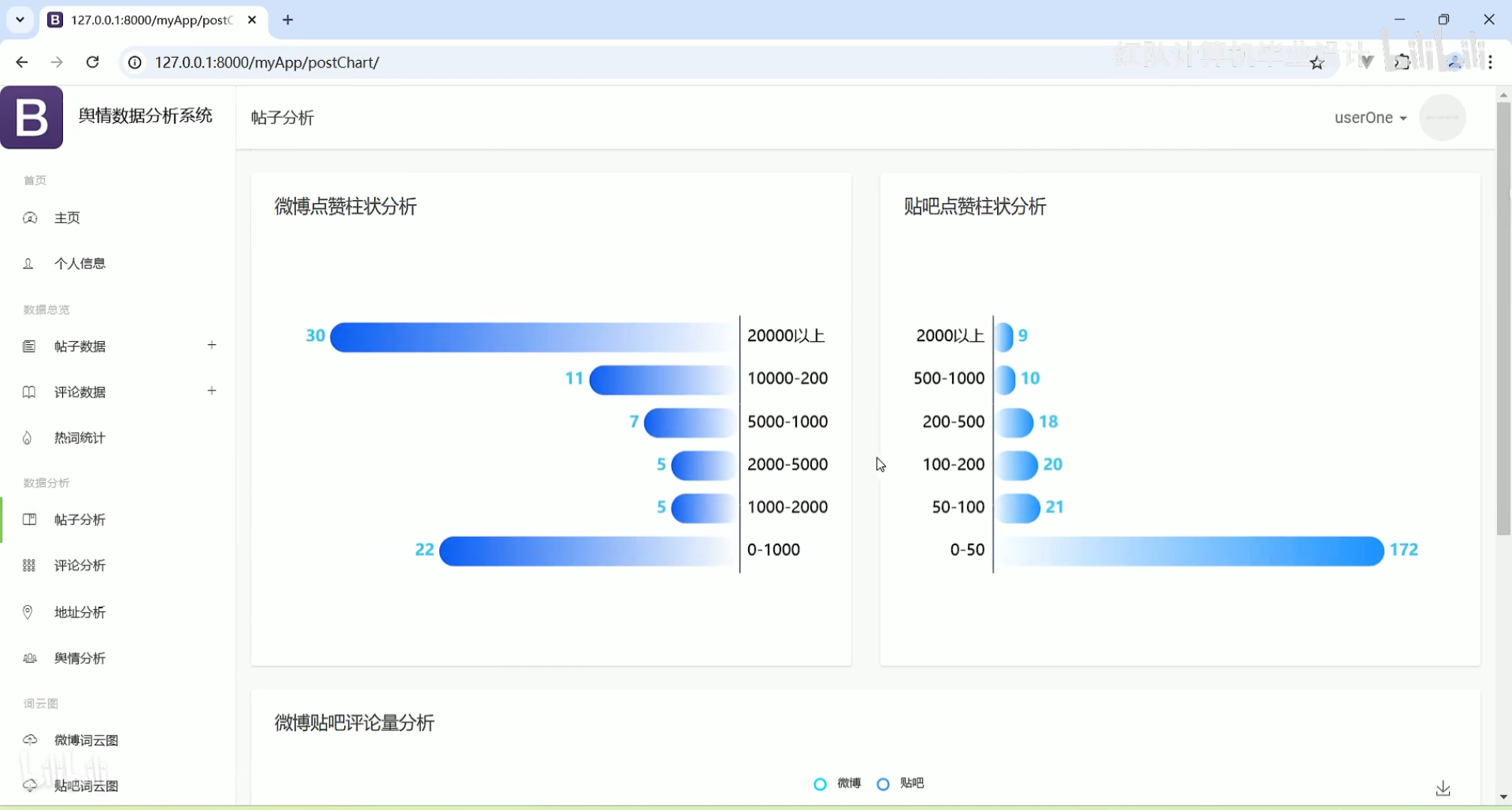Click the home dashboard icon beside 主页

30,217
